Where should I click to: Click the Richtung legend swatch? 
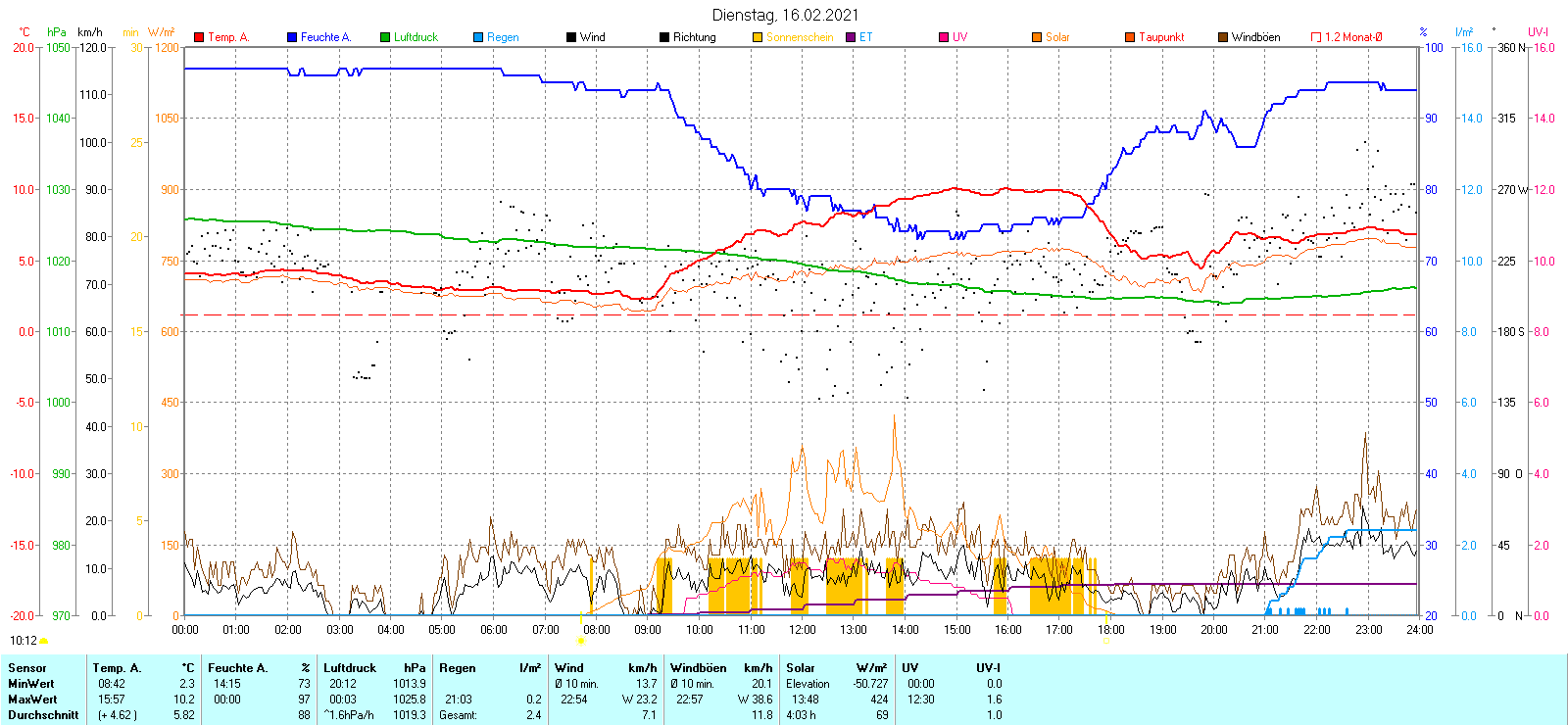point(664,37)
